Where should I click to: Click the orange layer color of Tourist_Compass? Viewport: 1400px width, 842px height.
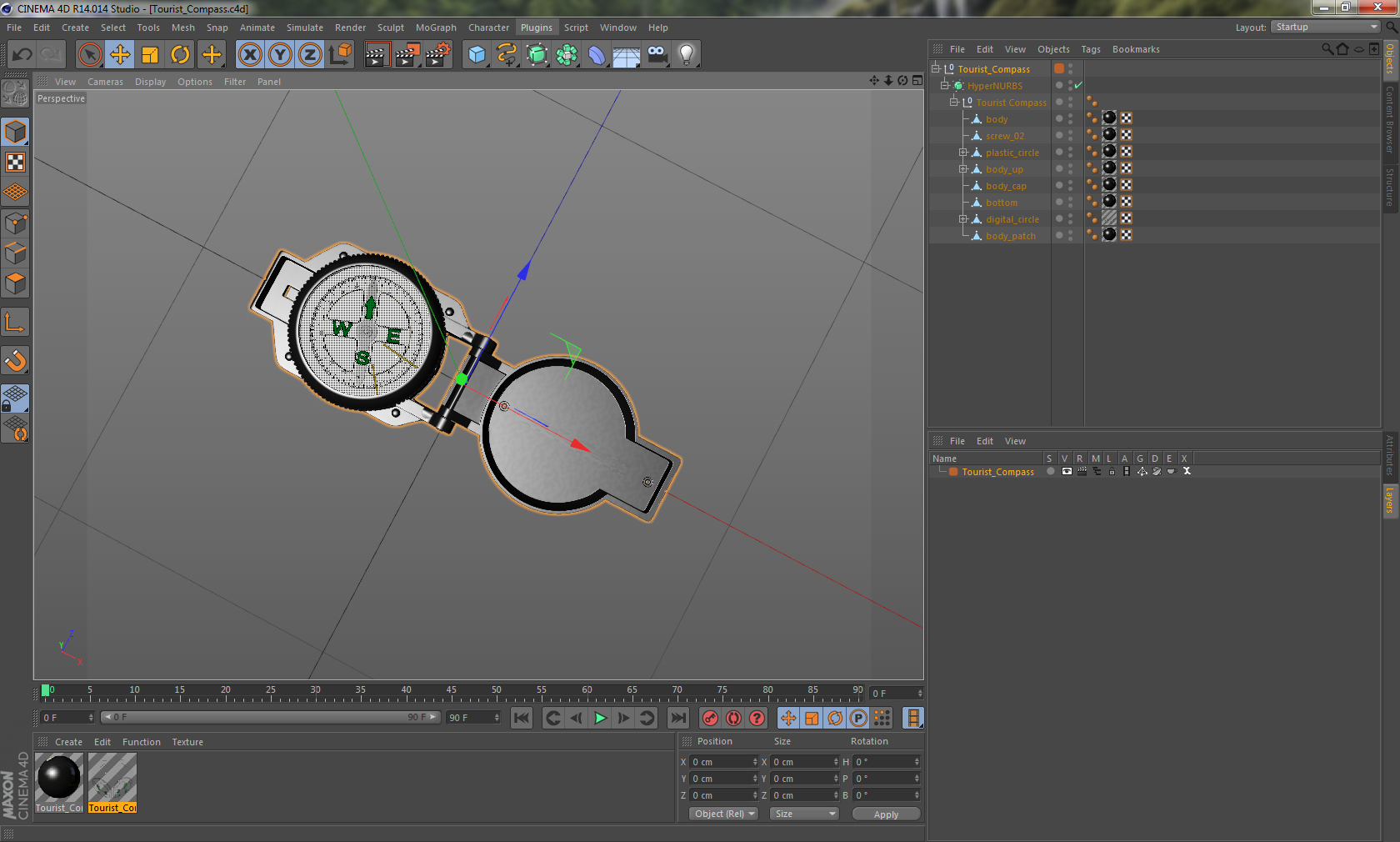[x=953, y=472]
